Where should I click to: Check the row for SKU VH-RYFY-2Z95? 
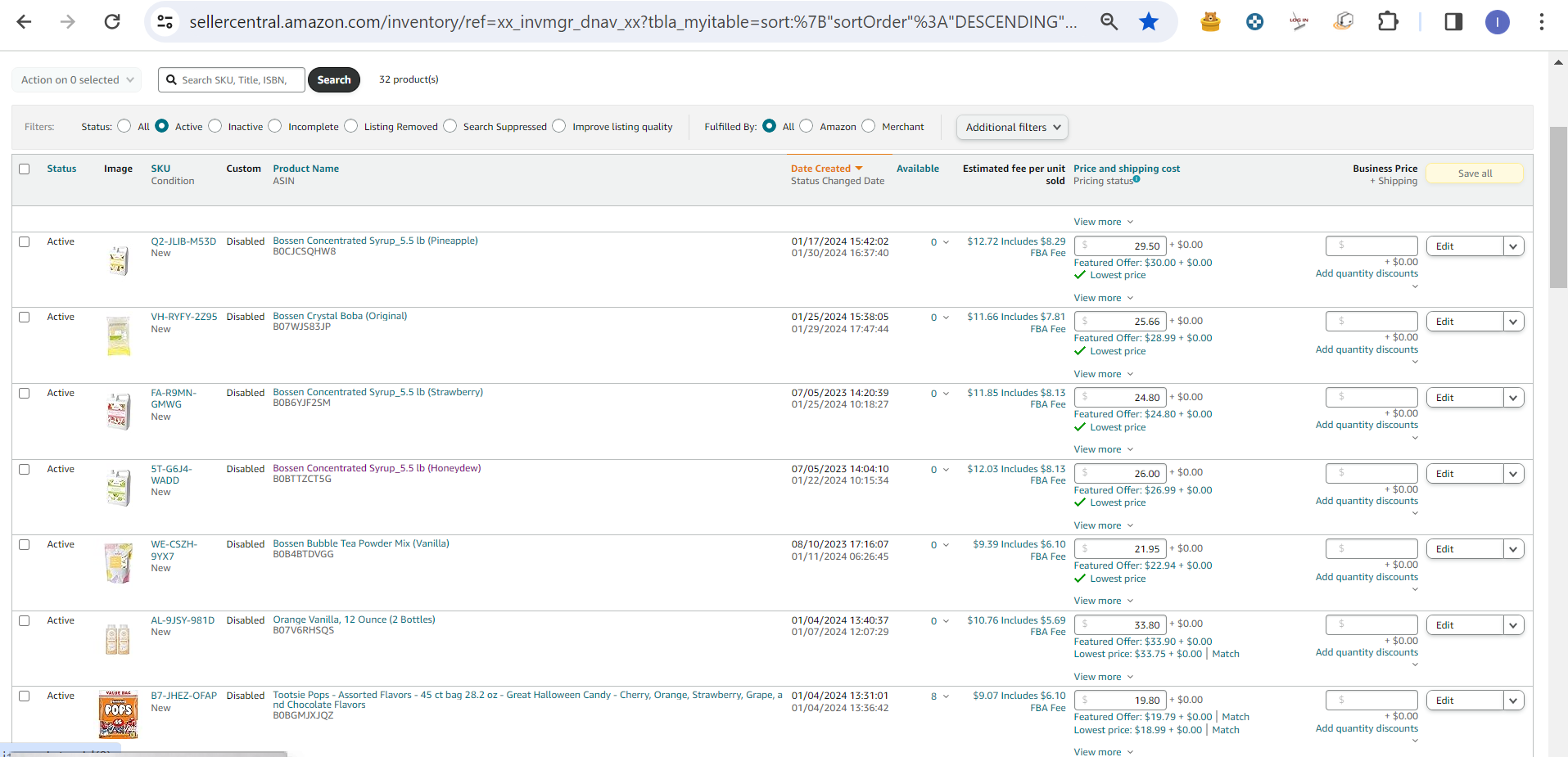click(x=25, y=317)
